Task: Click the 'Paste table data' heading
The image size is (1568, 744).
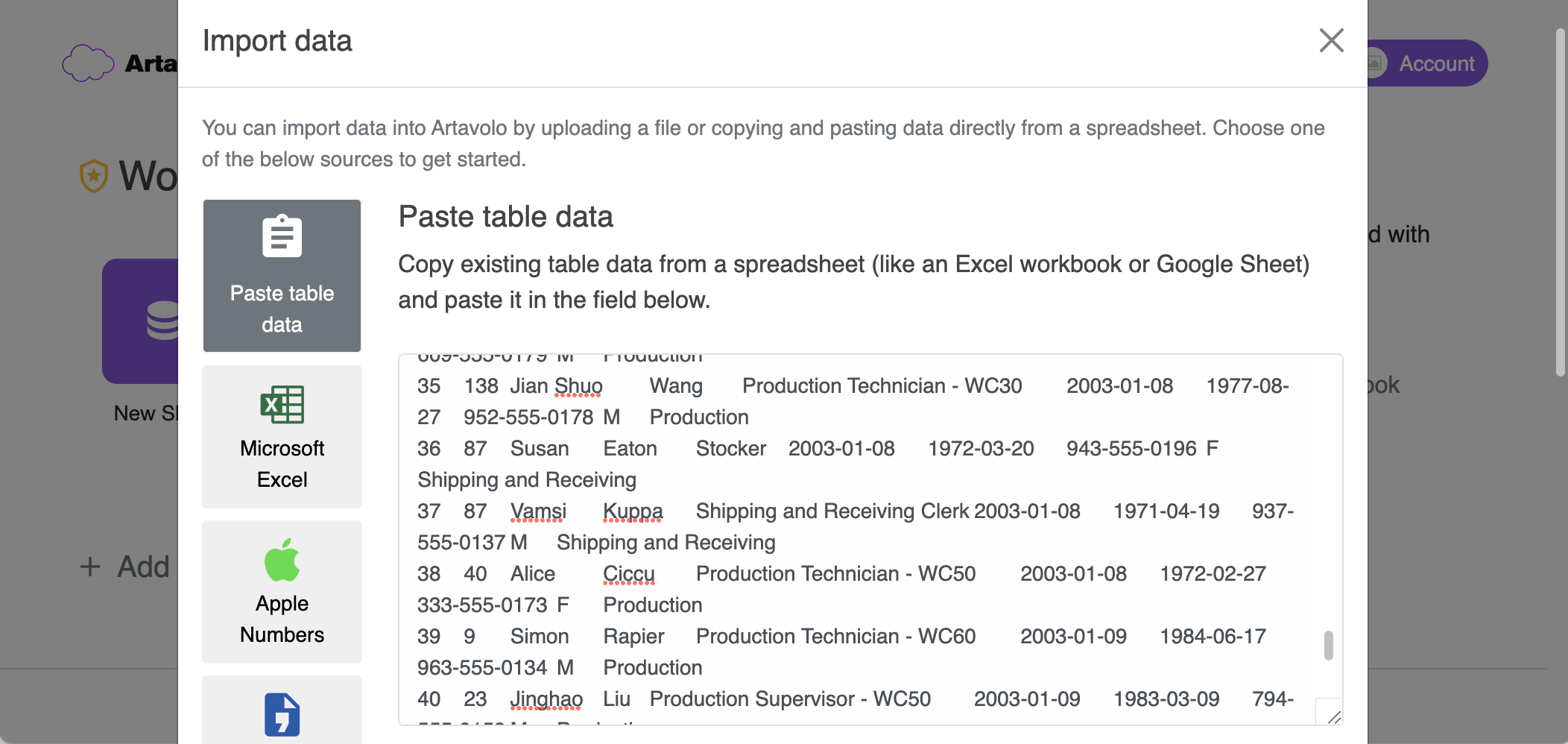Action: 505,217
